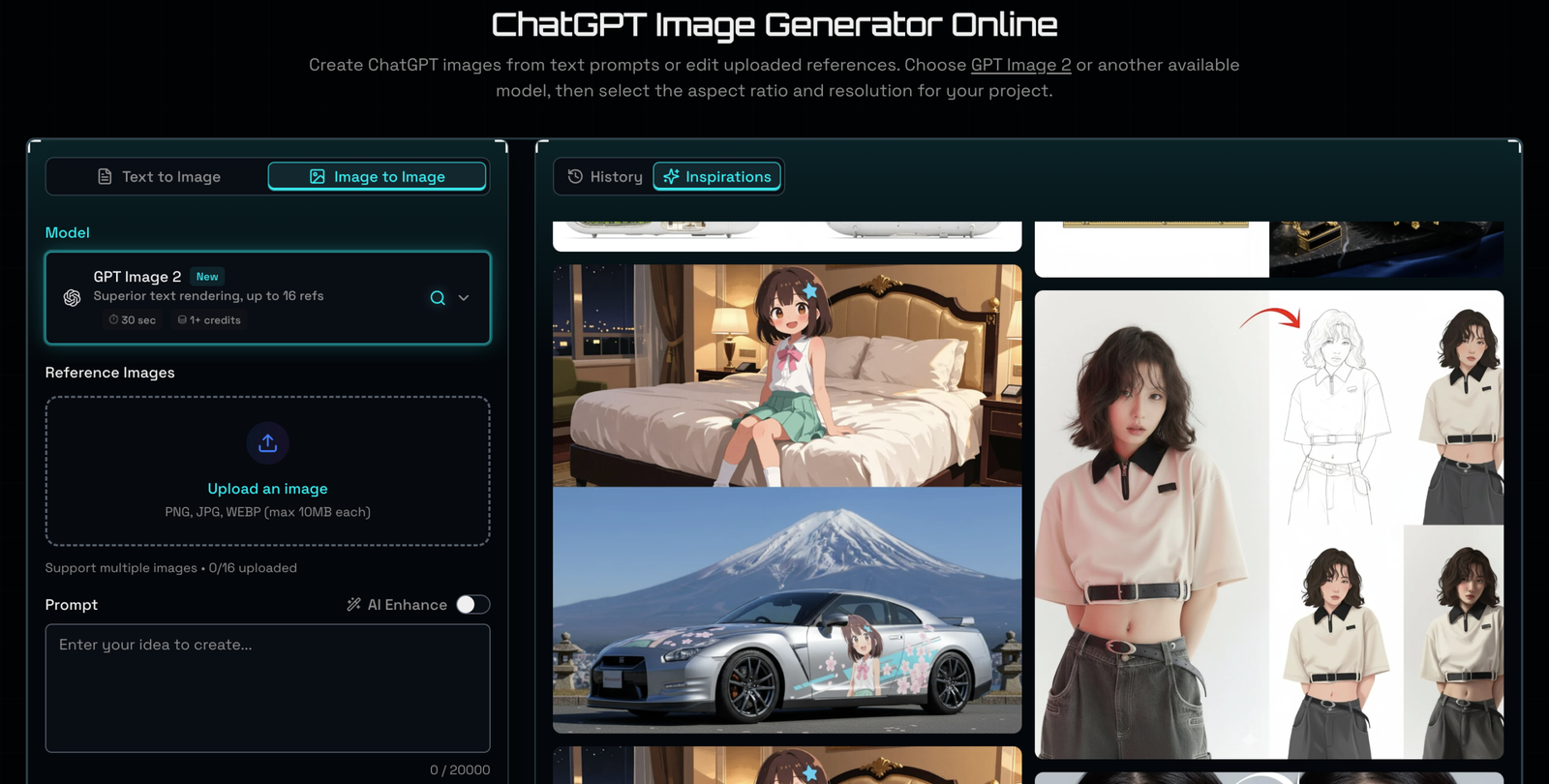Click the New badge beside GPT Image 2
1549x784 pixels.
click(x=207, y=277)
